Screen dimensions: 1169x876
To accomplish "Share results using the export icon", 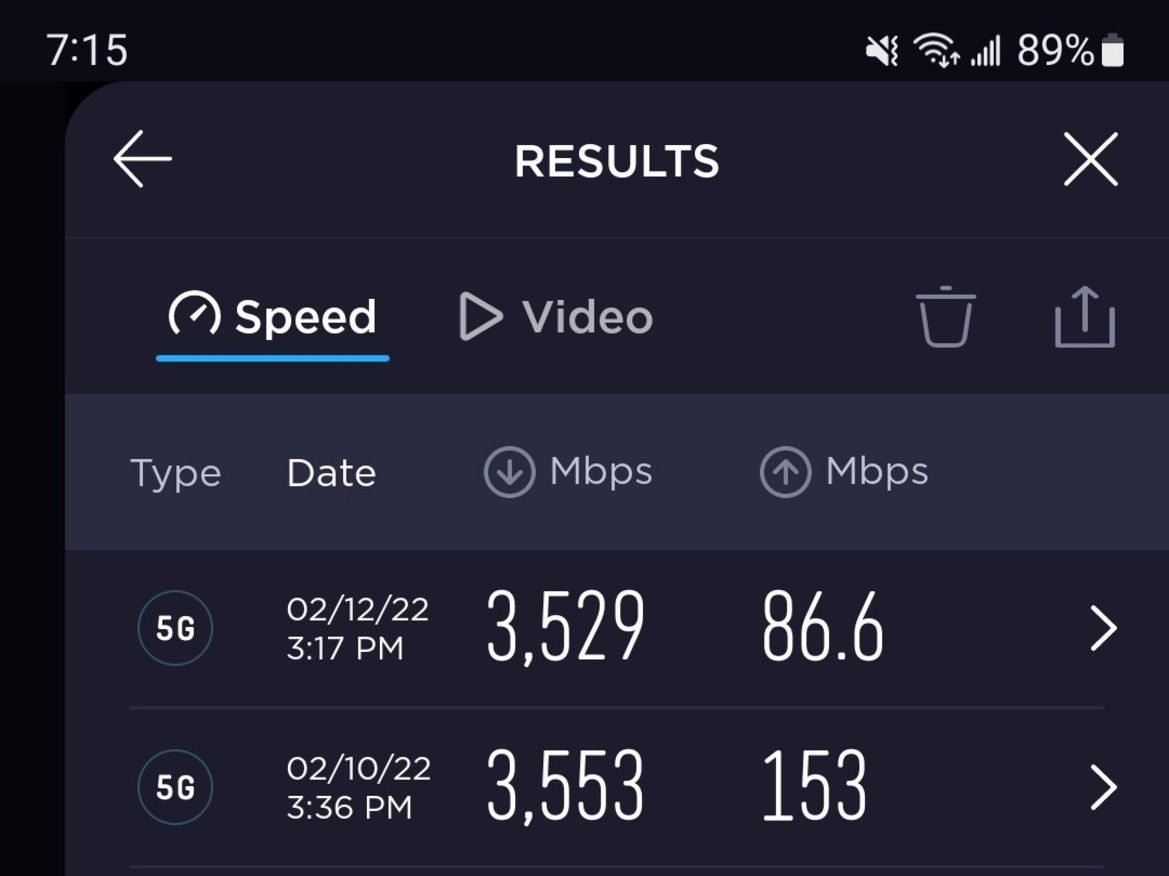I will tap(1085, 316).
